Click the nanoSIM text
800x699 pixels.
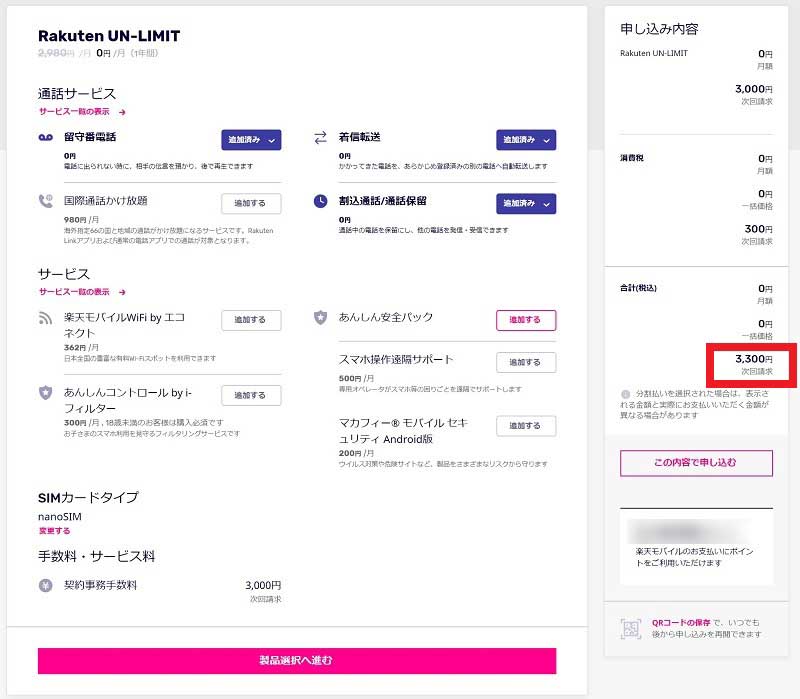[x=60, y=517]
